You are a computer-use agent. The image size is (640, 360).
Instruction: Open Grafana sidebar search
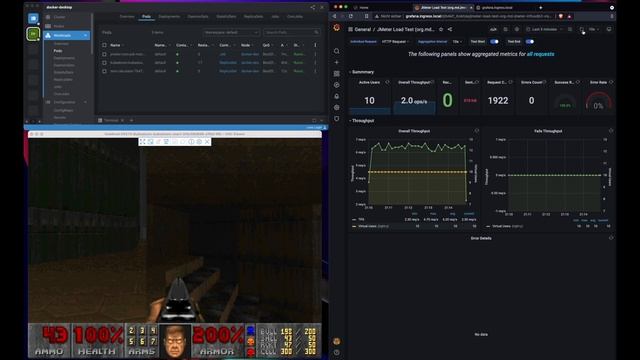pos(336,51)
